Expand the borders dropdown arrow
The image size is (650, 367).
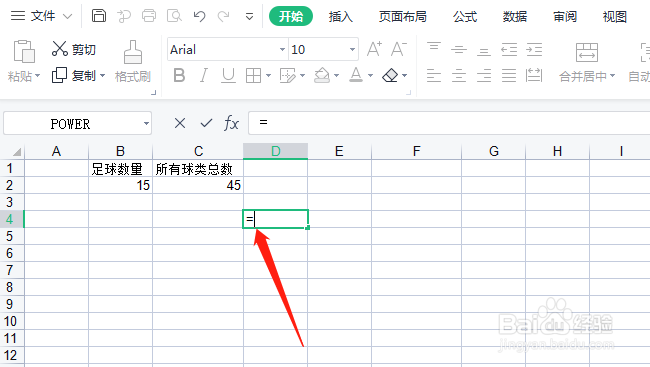coord(268,76)
